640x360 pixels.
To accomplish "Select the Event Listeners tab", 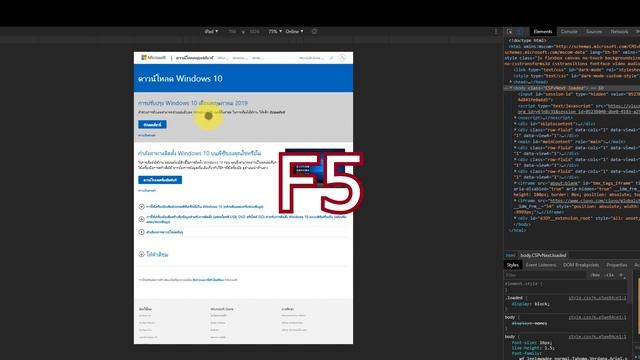I will (541, 265).
